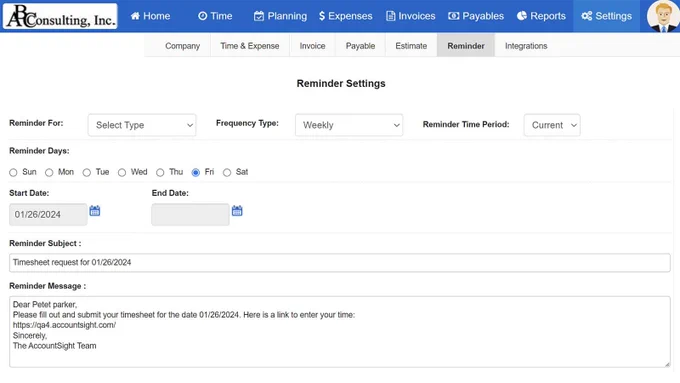
Task: Click the "Reminder Settings" heading text
Action: point(341,83)
